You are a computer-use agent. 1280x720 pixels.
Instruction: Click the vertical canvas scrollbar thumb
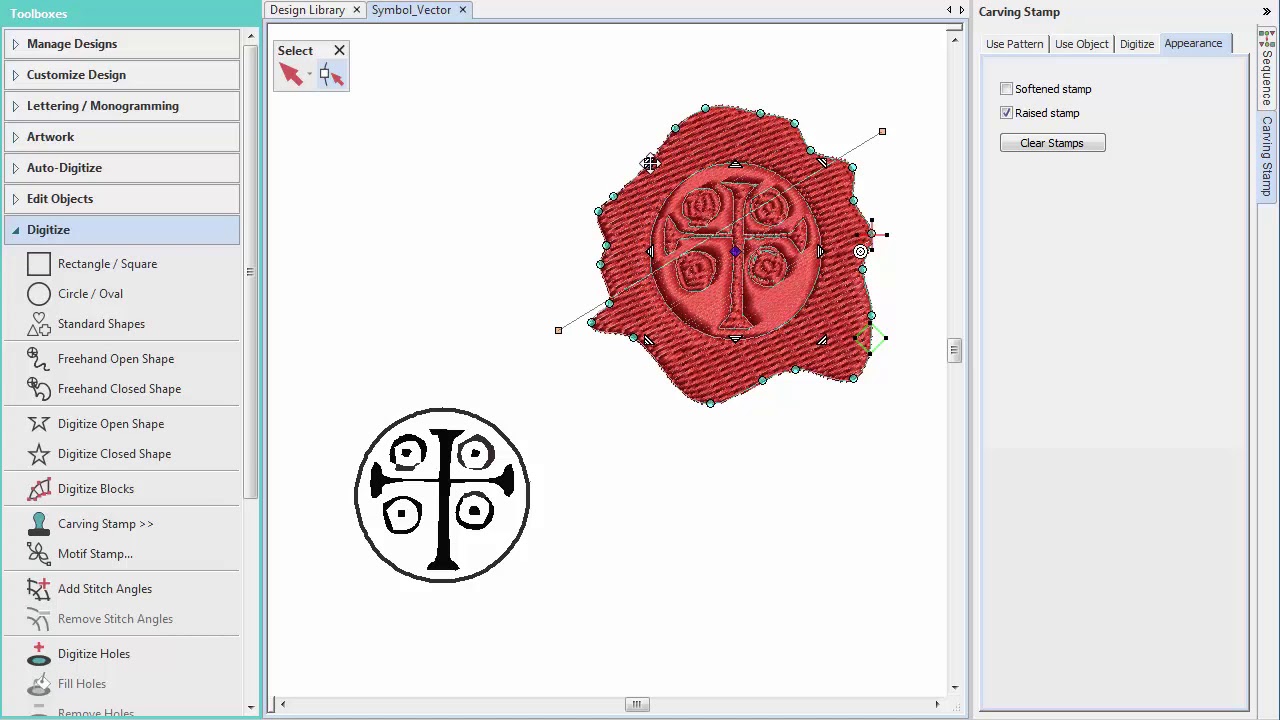tap(955, 350)
